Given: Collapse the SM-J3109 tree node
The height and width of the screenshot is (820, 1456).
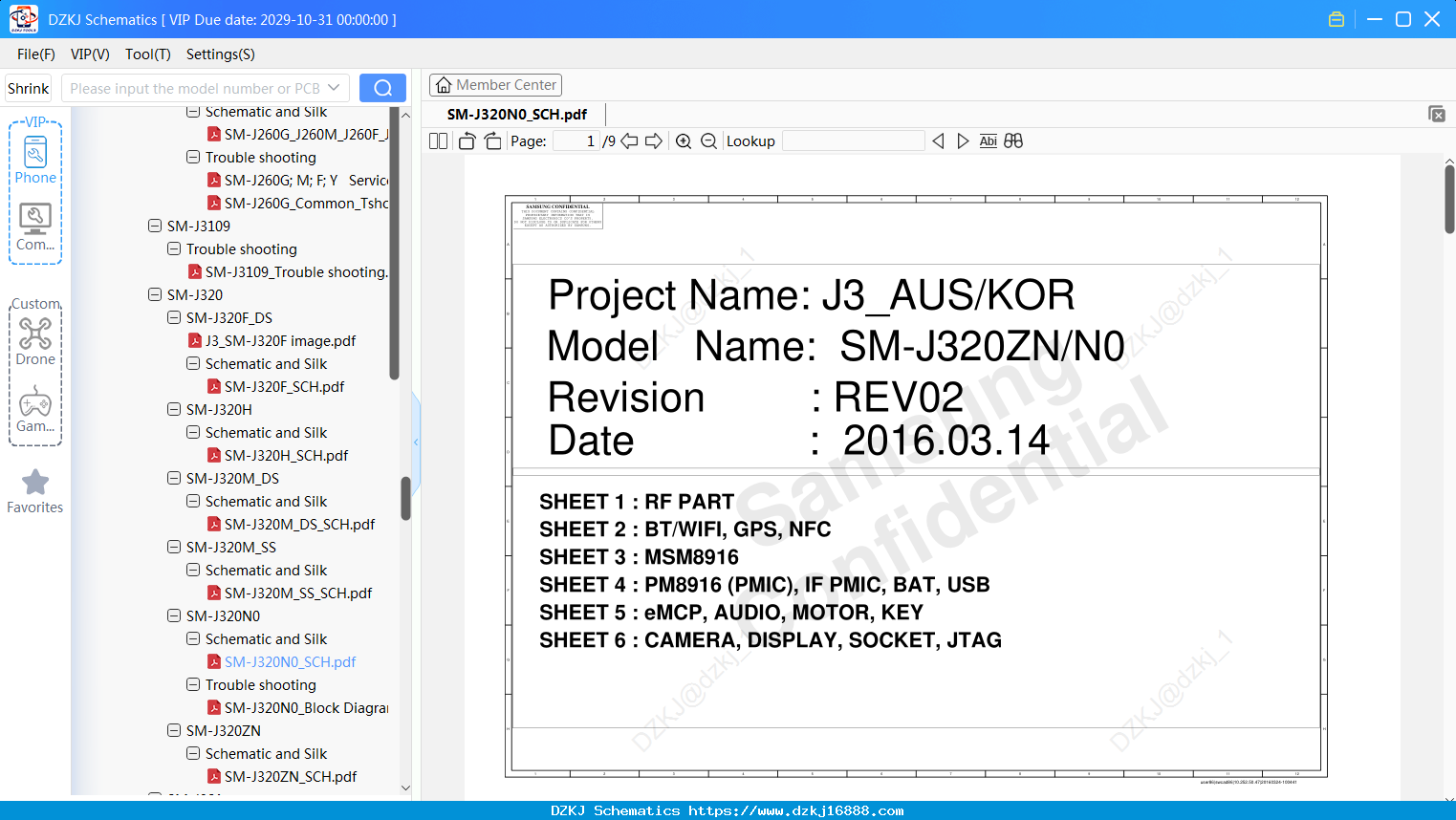Looking at the screenshot, I should 155,227.
